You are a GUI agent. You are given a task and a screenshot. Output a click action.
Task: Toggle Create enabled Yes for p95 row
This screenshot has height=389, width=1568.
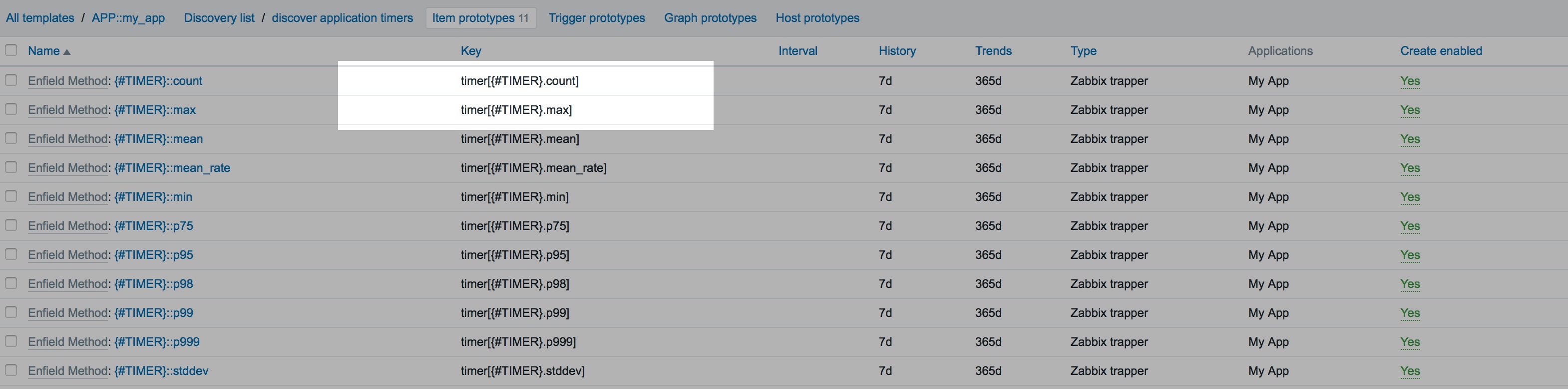coord(1410,254)
